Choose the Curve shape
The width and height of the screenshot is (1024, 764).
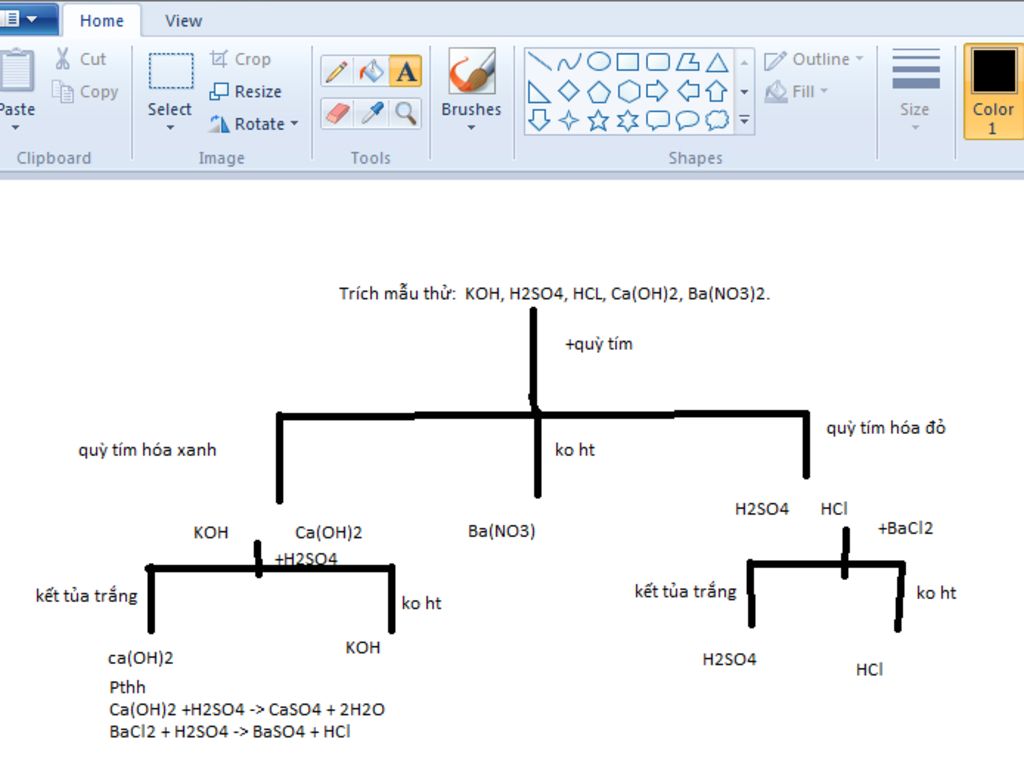(x=569, y=61)
